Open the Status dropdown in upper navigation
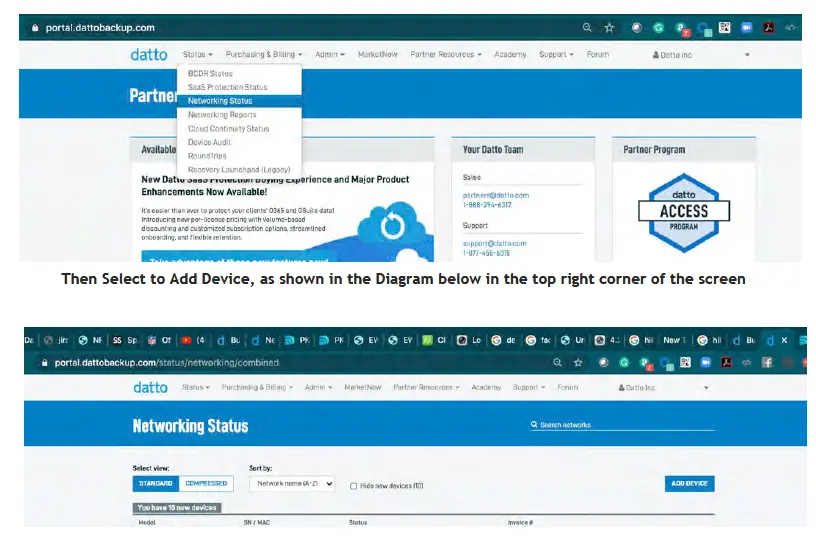This screenshot has height=548, width=816. (197, 55)
